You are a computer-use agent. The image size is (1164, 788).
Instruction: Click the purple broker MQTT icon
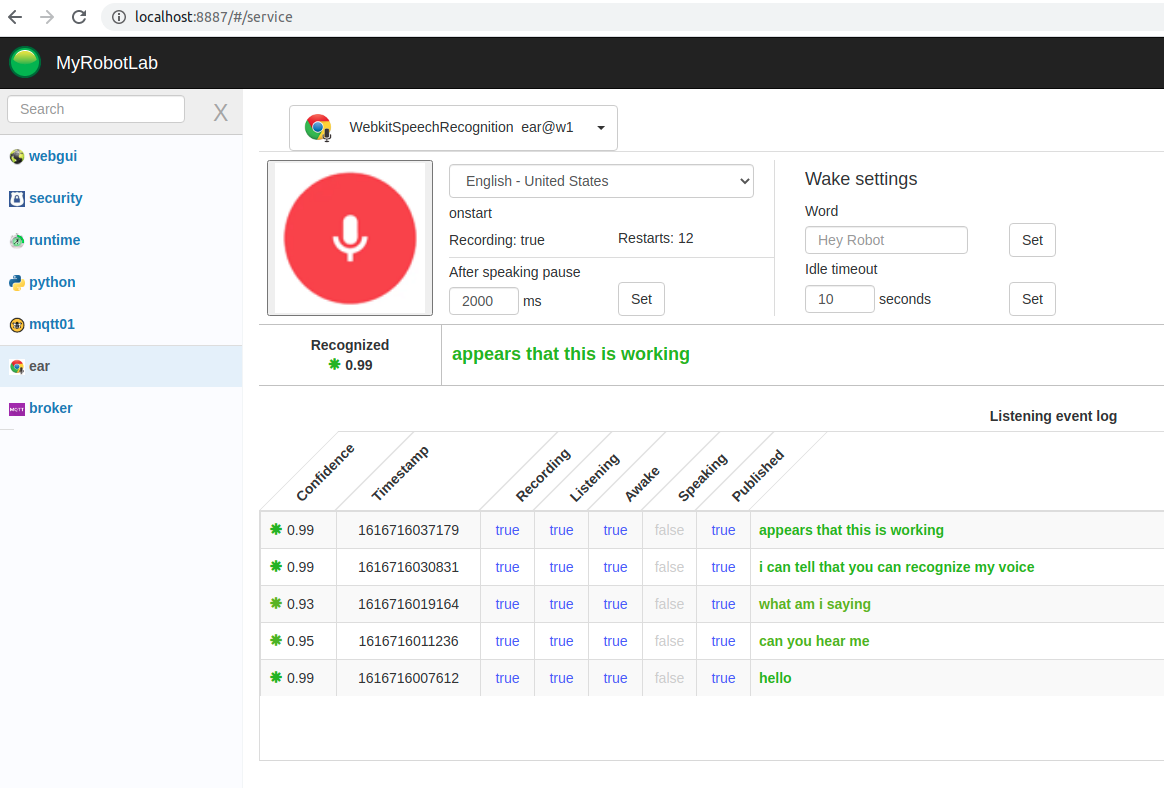[16, 409]
